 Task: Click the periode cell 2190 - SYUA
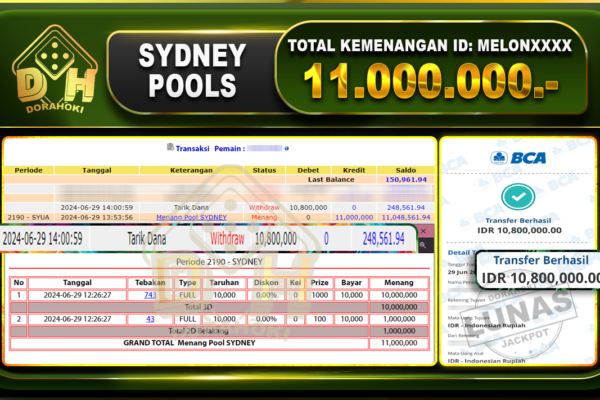29,217
